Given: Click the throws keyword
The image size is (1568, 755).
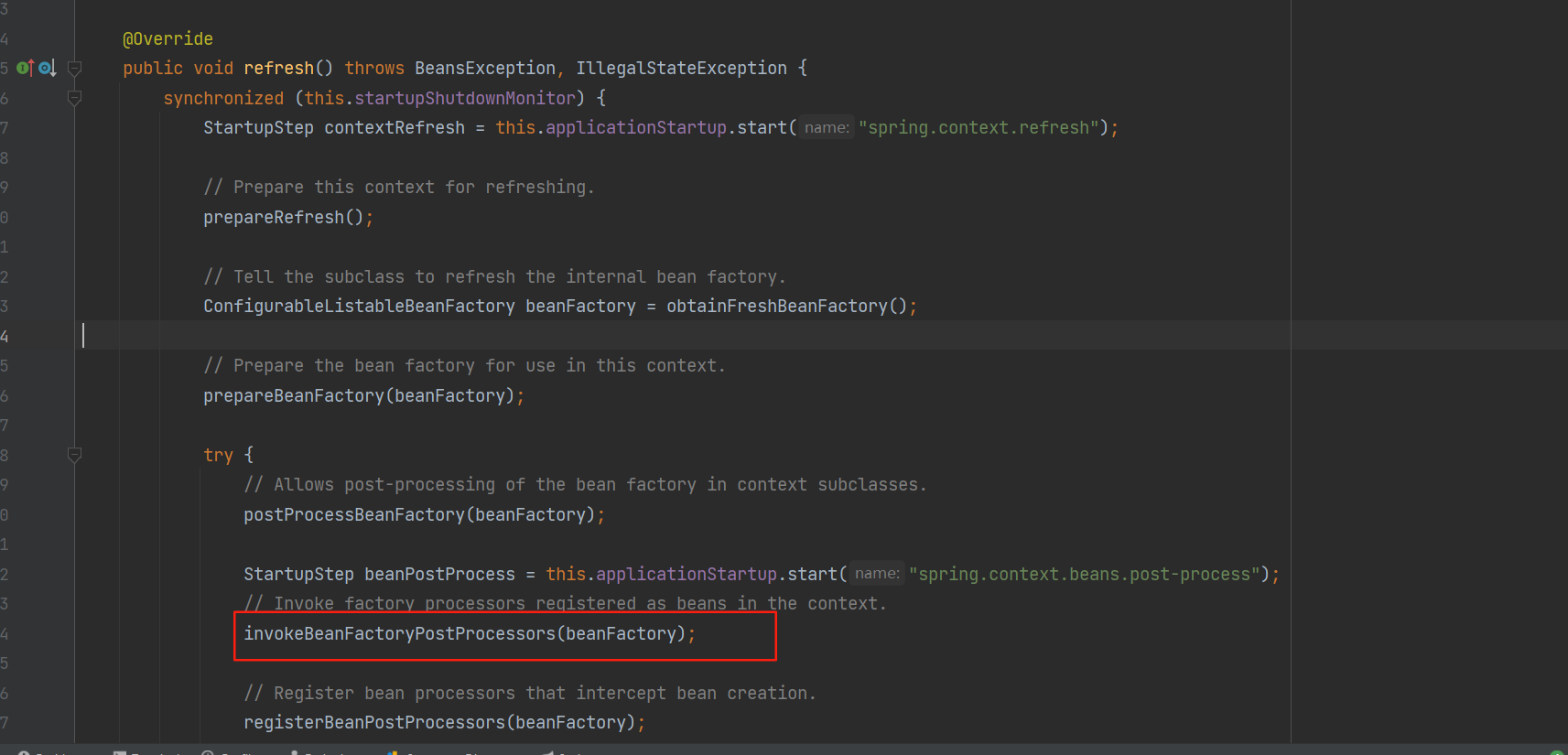Looking at the screenshot, I should tap(374, 68).
